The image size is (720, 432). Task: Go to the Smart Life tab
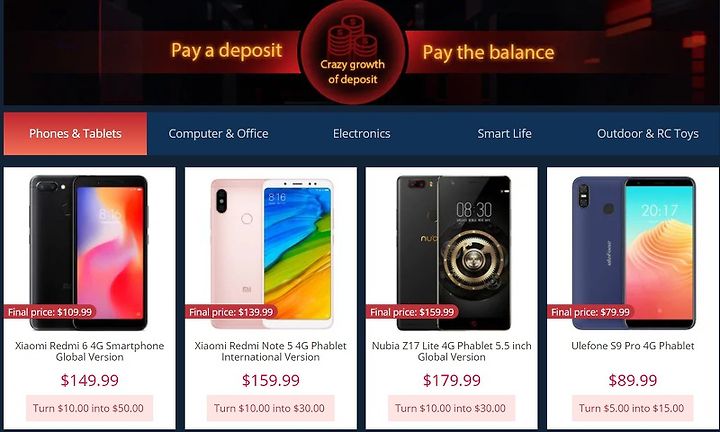[x=504, y=134]
